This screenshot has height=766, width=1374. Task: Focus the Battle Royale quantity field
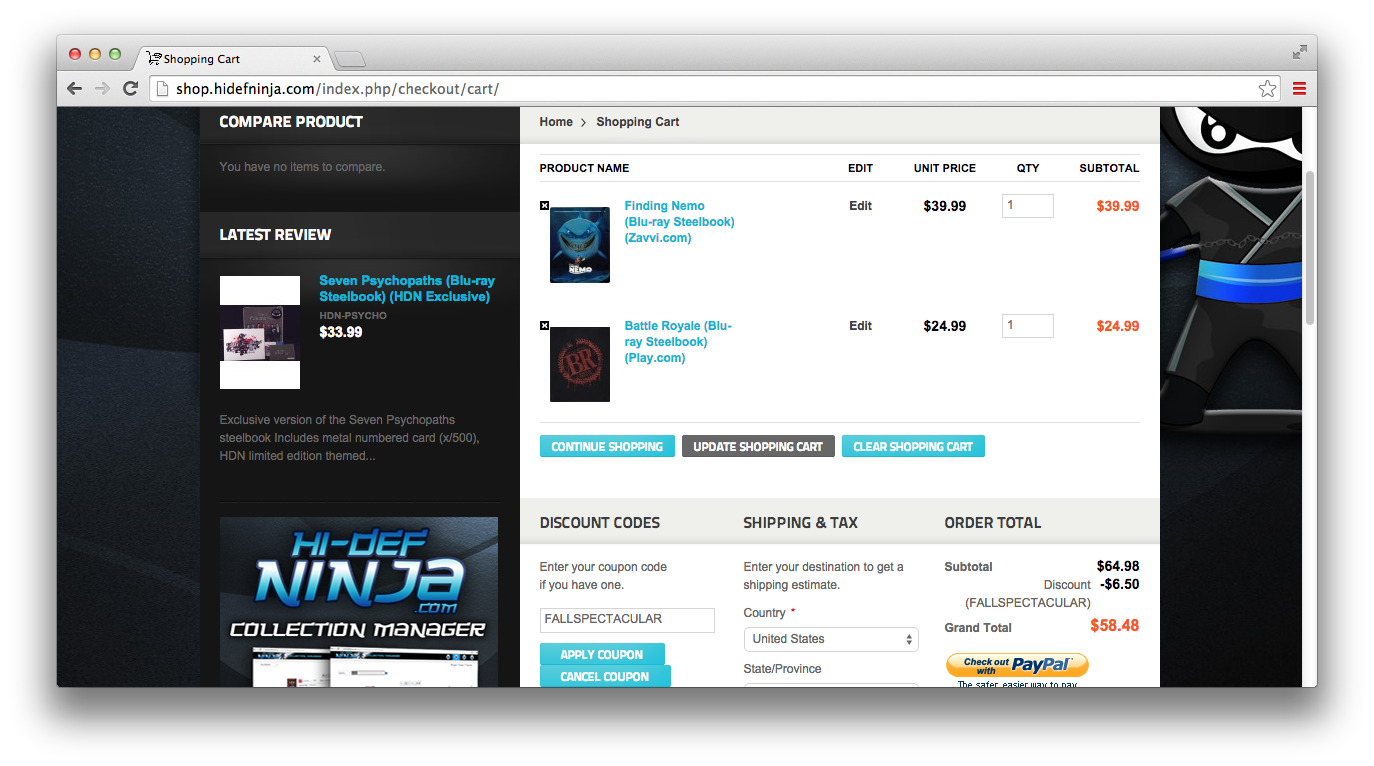pos(1027,326)
